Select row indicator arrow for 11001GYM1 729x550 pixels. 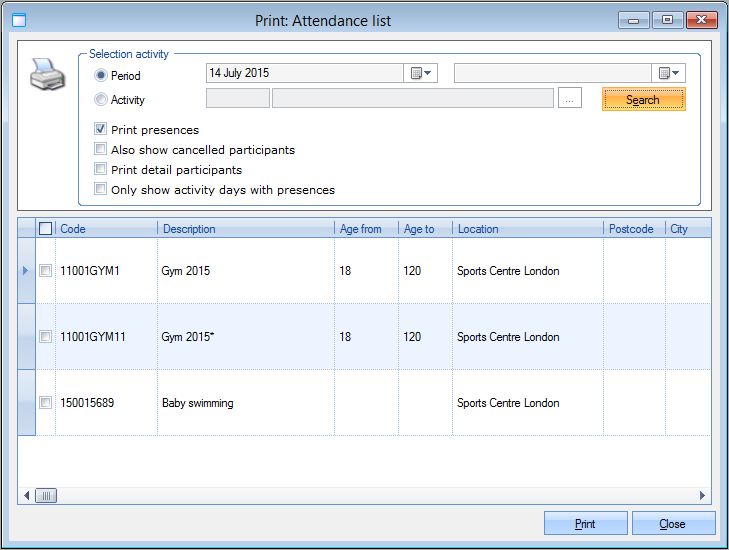tap(26, 271)
